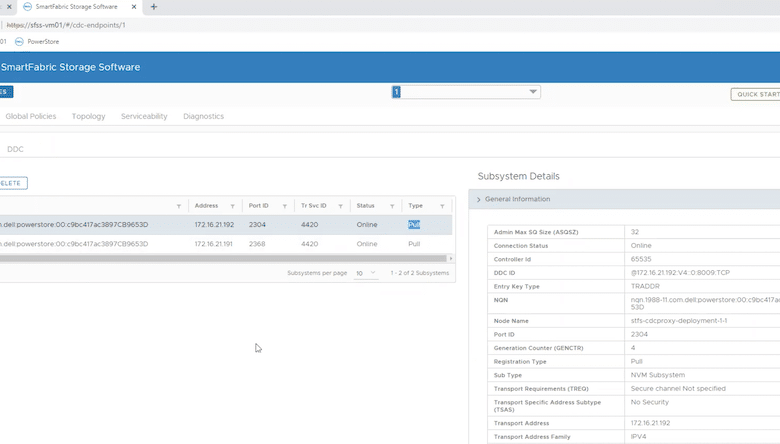Filter the first column before Address
The width and height of the screenshot is (780, 444).
179,206
